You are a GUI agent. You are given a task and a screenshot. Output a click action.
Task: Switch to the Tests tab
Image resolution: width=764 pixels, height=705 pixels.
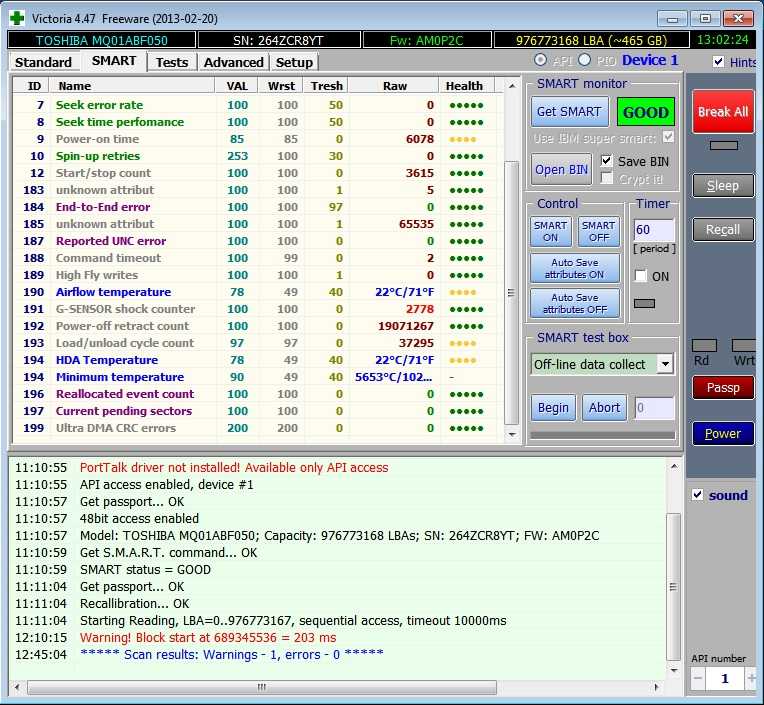(x=172, y=62)
